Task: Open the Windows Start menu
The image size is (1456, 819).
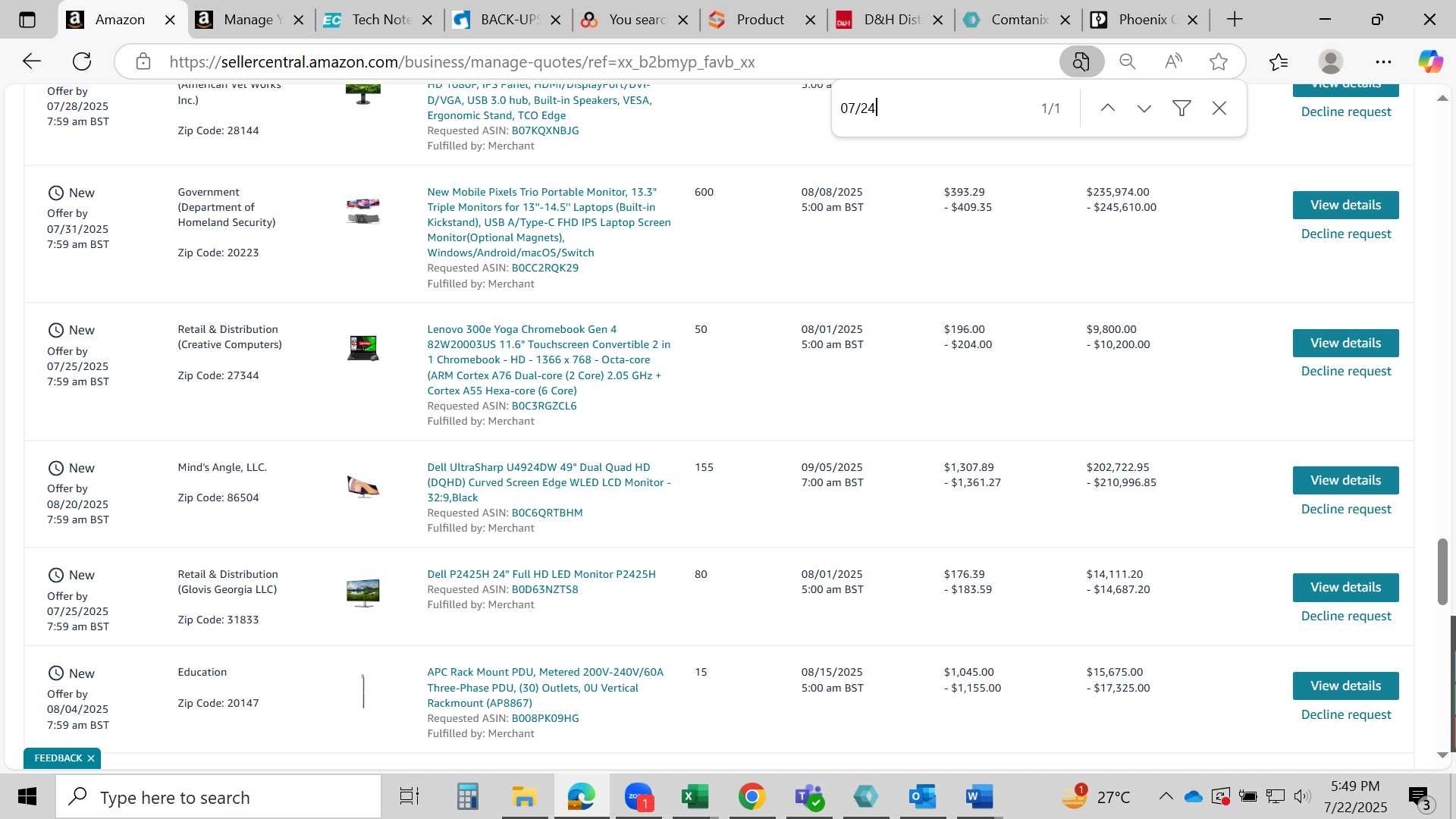Action: click(x=27, y=797)
